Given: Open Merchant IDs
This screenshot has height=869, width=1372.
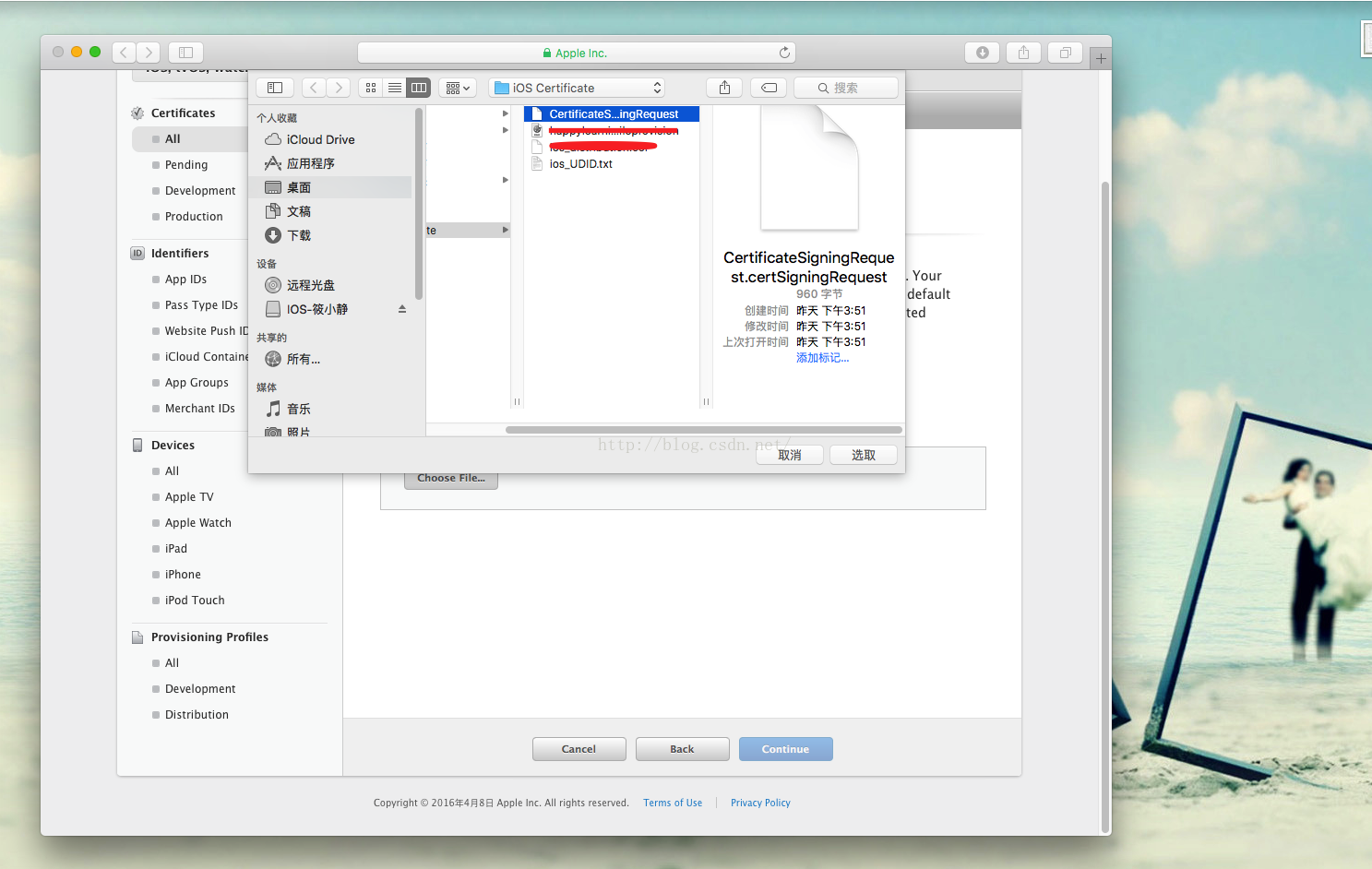Looking at the screenshot, I should (x=199, y=409).
